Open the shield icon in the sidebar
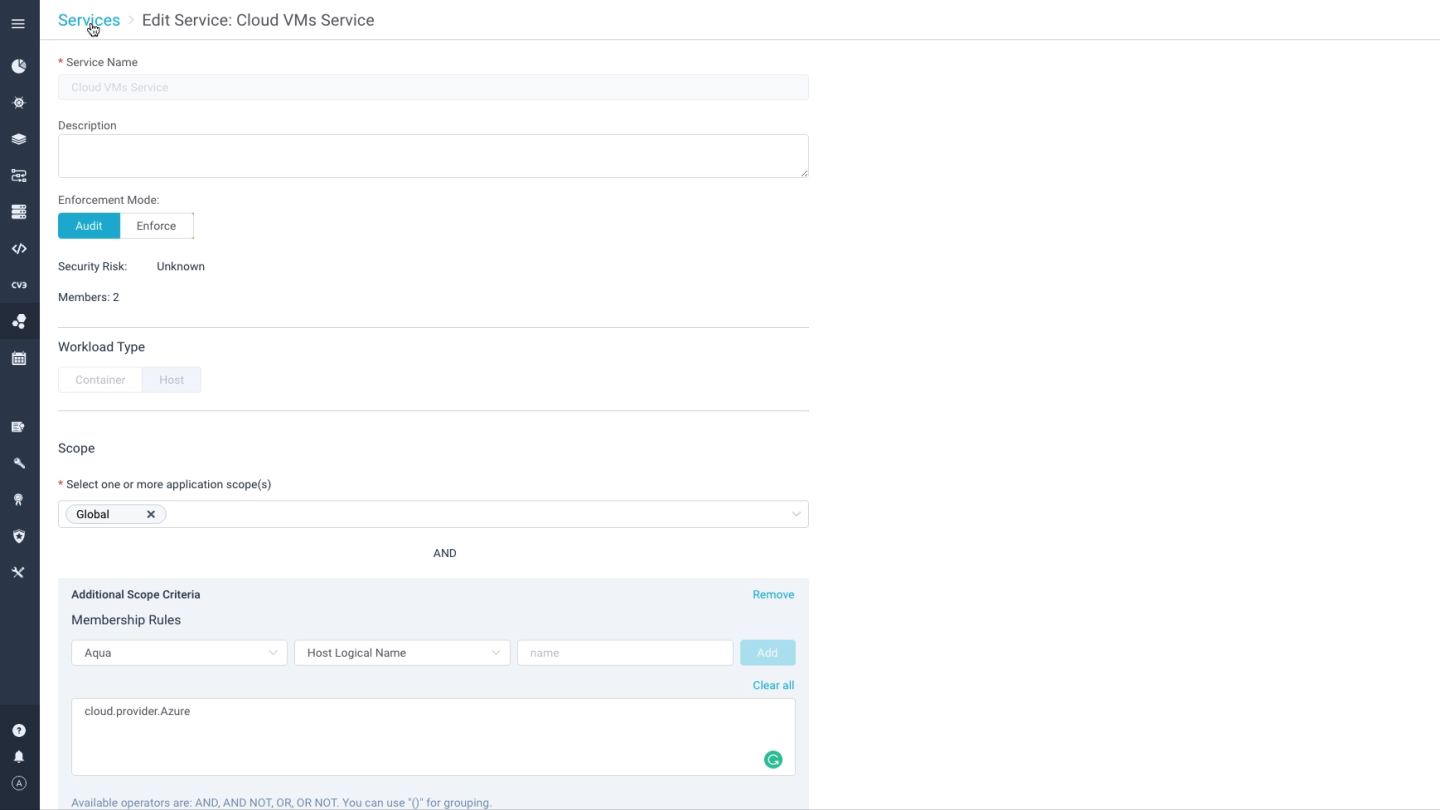Image resolution: width=1440 pixels, height=810 pixels. tap(18, 536)
